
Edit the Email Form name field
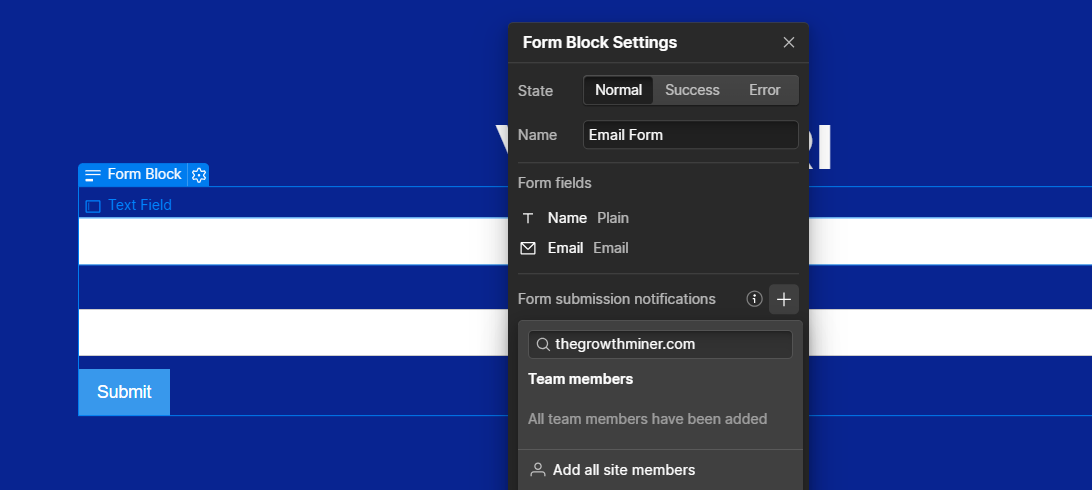690,134
